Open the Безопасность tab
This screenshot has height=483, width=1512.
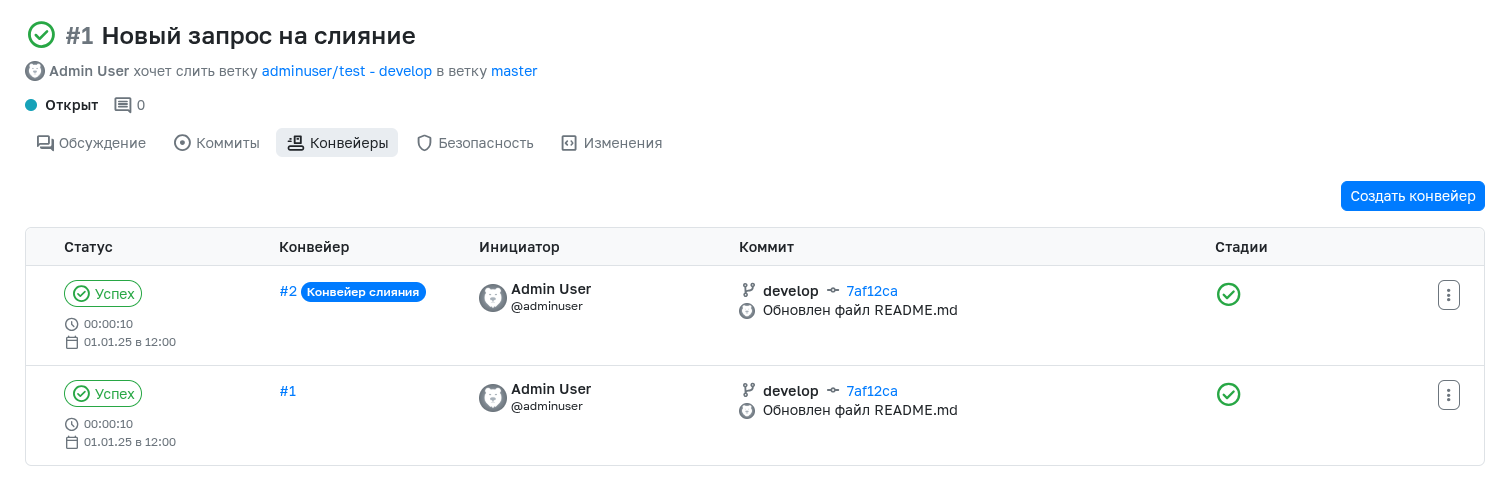point(475,143)
